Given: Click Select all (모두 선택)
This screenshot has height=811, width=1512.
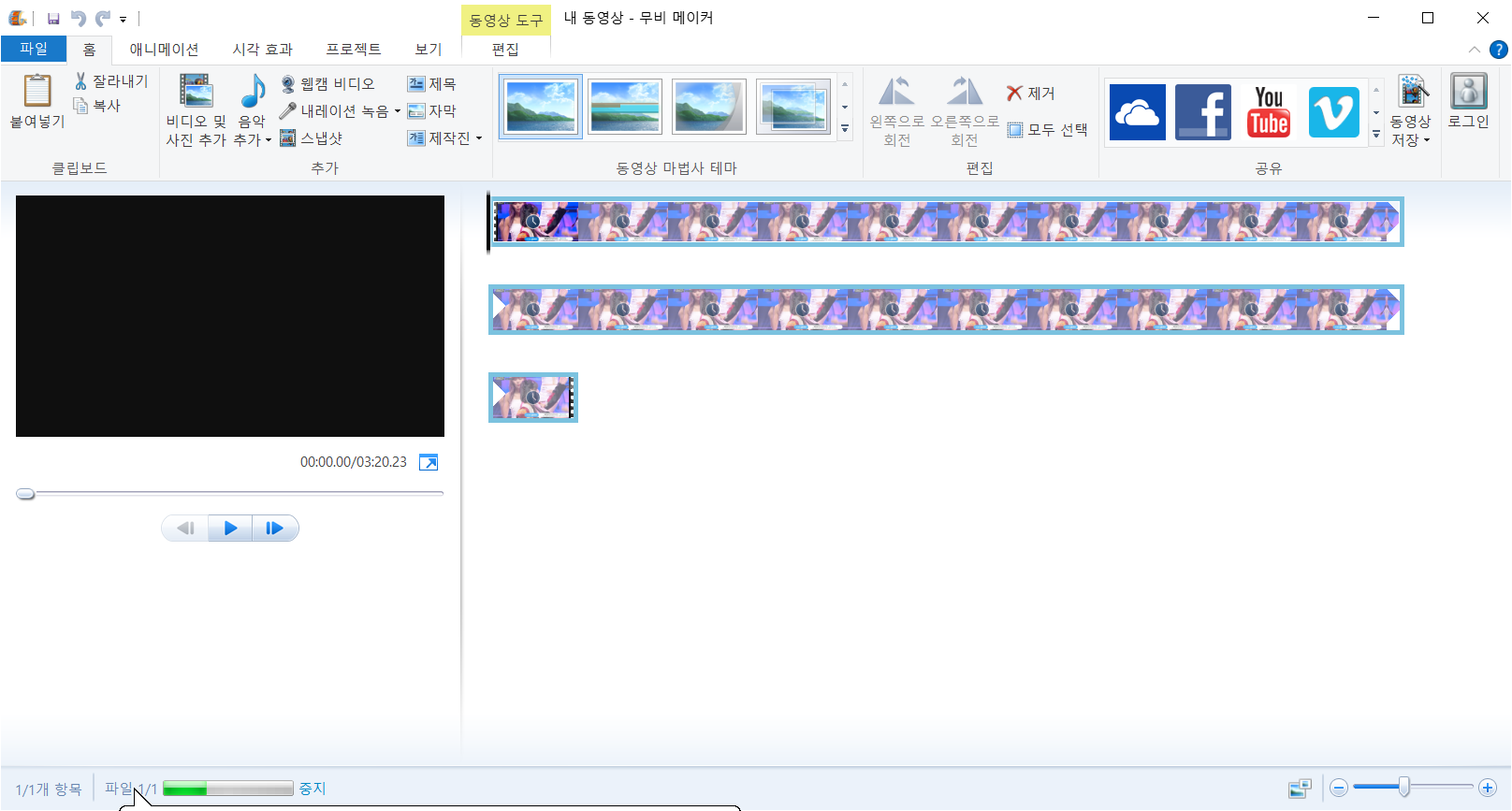Looking at the screenshot, I should 1048,130.
